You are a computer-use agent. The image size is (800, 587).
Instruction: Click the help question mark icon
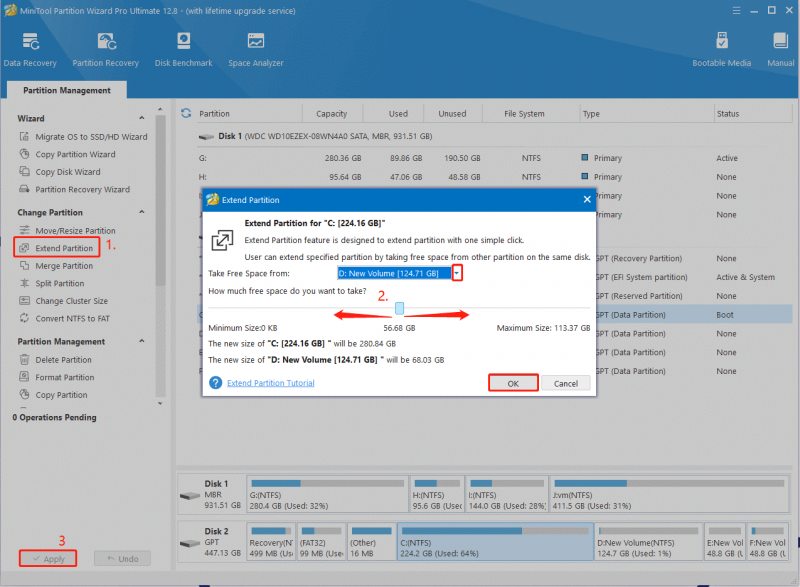click(216, 382)
